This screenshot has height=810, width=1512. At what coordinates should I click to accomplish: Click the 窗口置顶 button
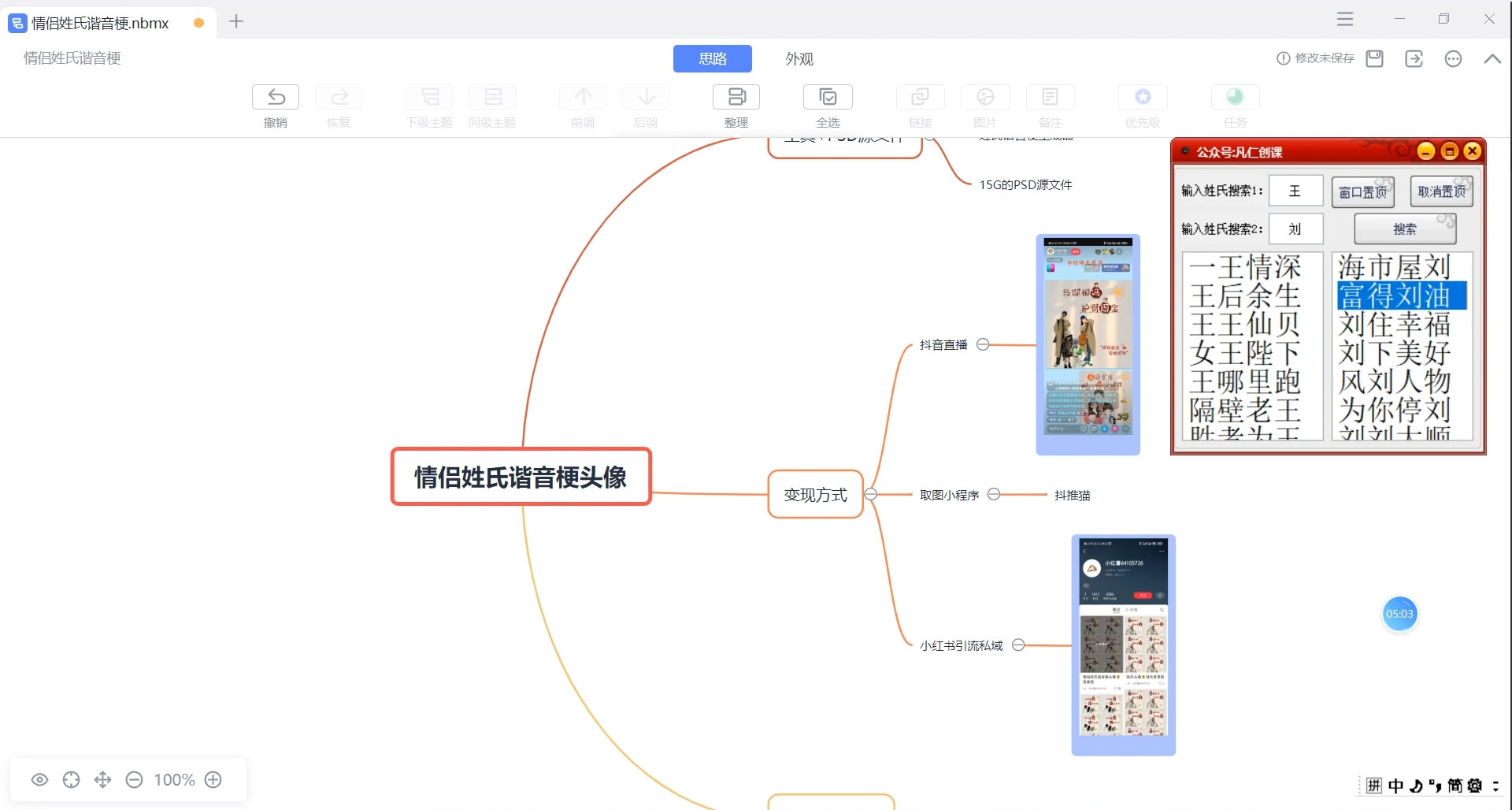(x=1362, y=191)
